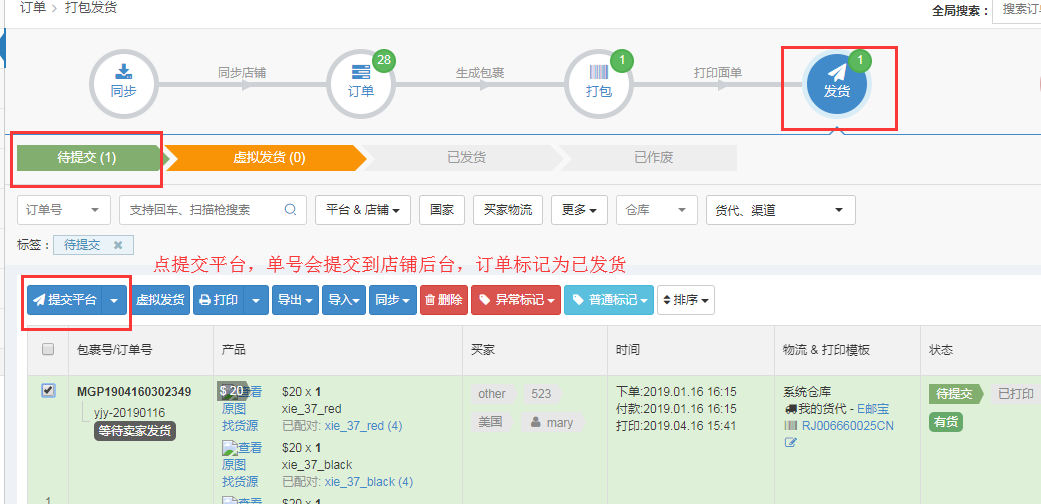Switch to the 已发货 tab
Image resolution: width=1041 pixels, height=504 pixels.
(466, 158)
